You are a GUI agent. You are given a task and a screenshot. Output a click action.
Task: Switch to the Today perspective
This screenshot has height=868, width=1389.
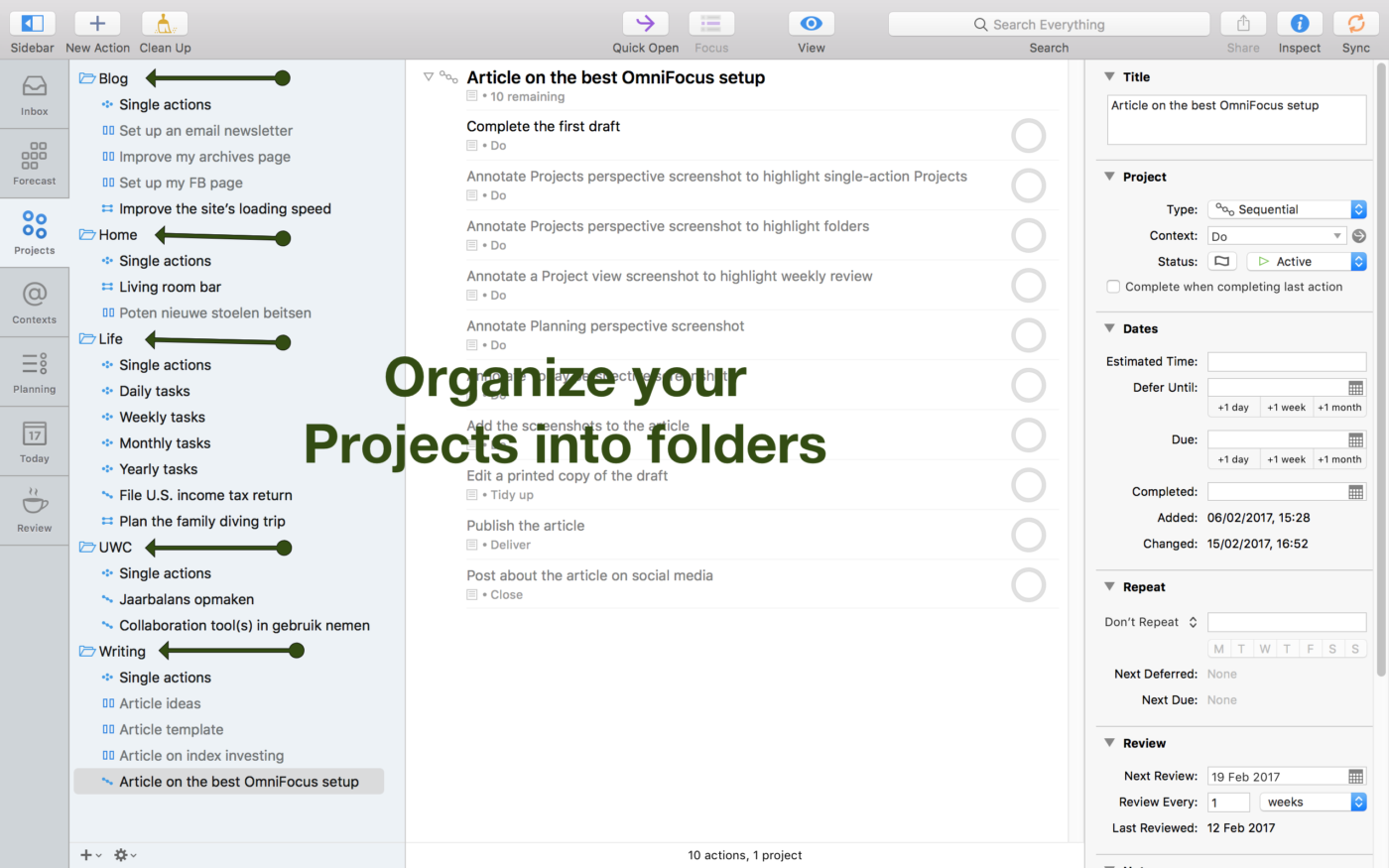[x=35, y=441]
